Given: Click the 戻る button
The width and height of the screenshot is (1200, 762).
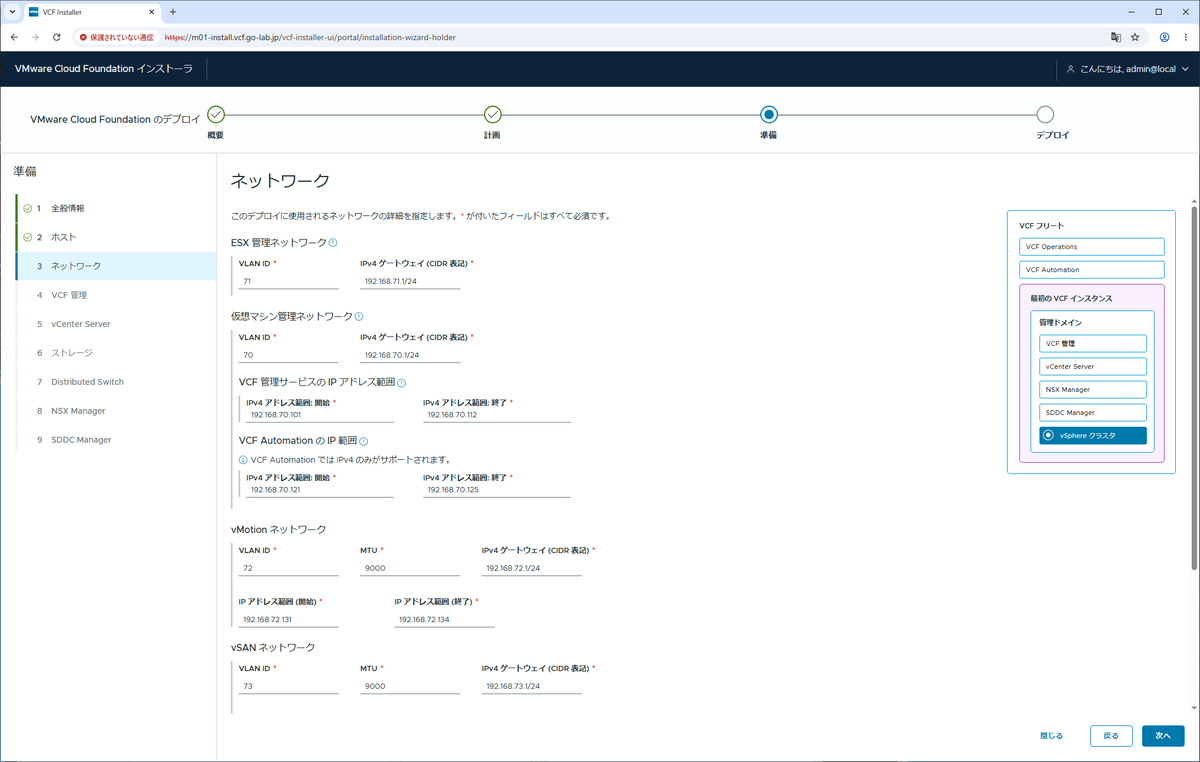Looking at the screenshot, I should pos(1111,736).
